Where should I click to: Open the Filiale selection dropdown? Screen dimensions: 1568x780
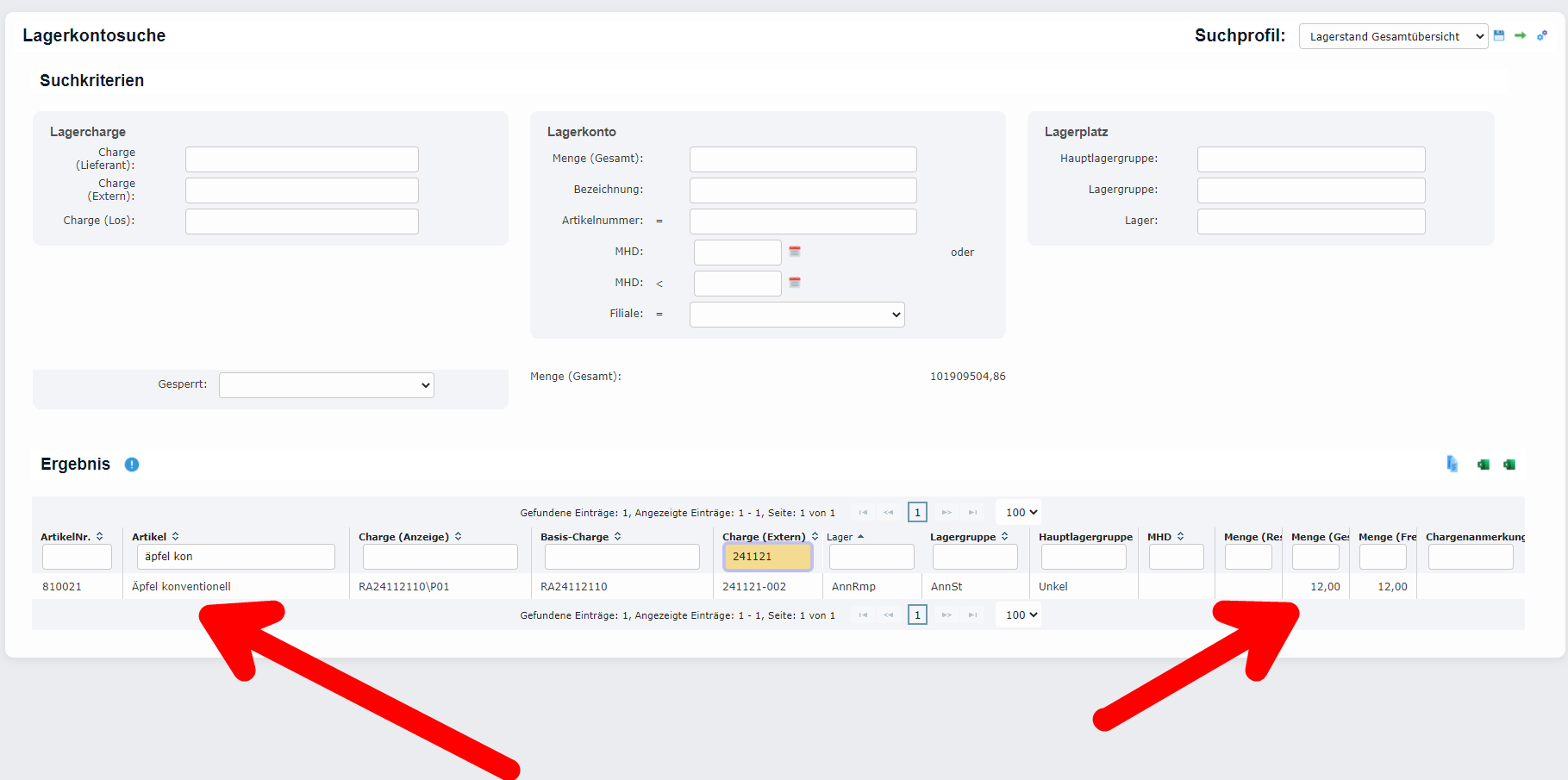[796, 314]
